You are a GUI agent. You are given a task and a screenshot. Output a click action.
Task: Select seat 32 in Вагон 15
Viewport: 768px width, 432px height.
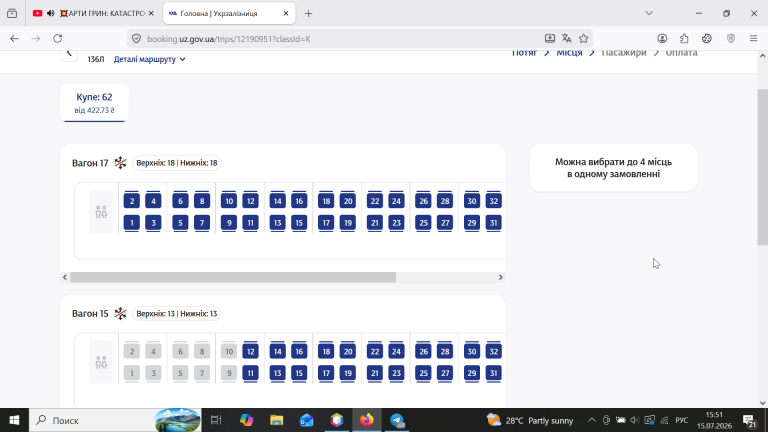pos(493,351)
